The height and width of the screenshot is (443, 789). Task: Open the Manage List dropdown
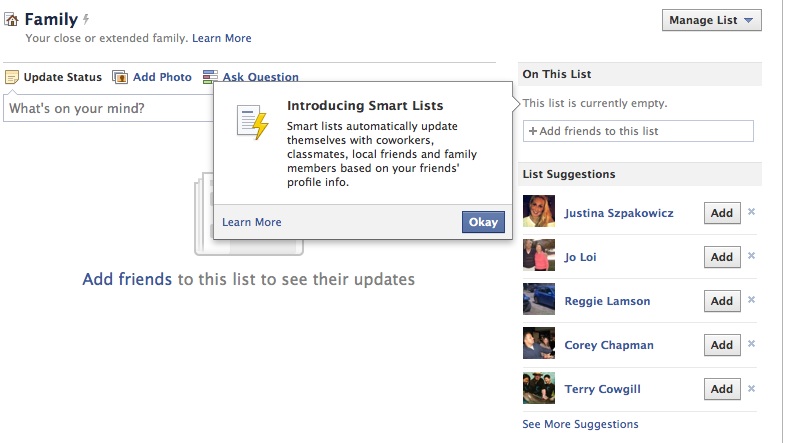(x=711, y=20)
